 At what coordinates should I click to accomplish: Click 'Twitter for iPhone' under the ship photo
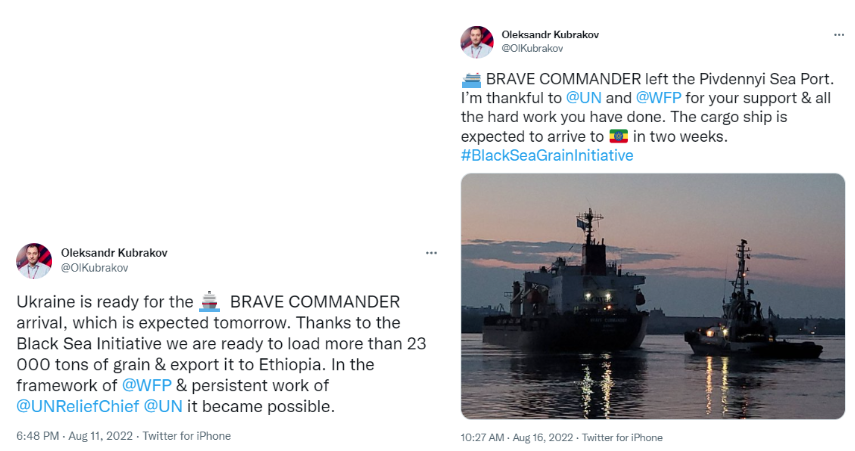[x=620, y=438]
